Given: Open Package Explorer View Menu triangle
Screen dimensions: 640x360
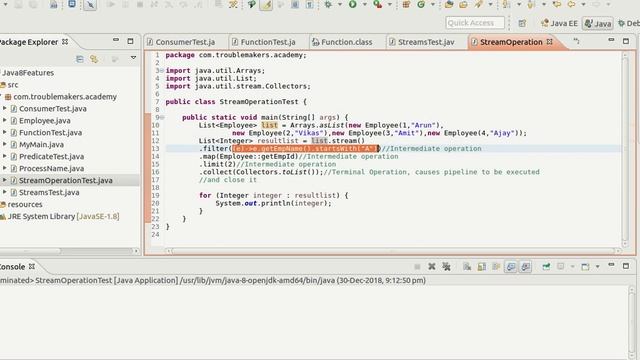Looking at the screenshot, I should tap(133, 58).
